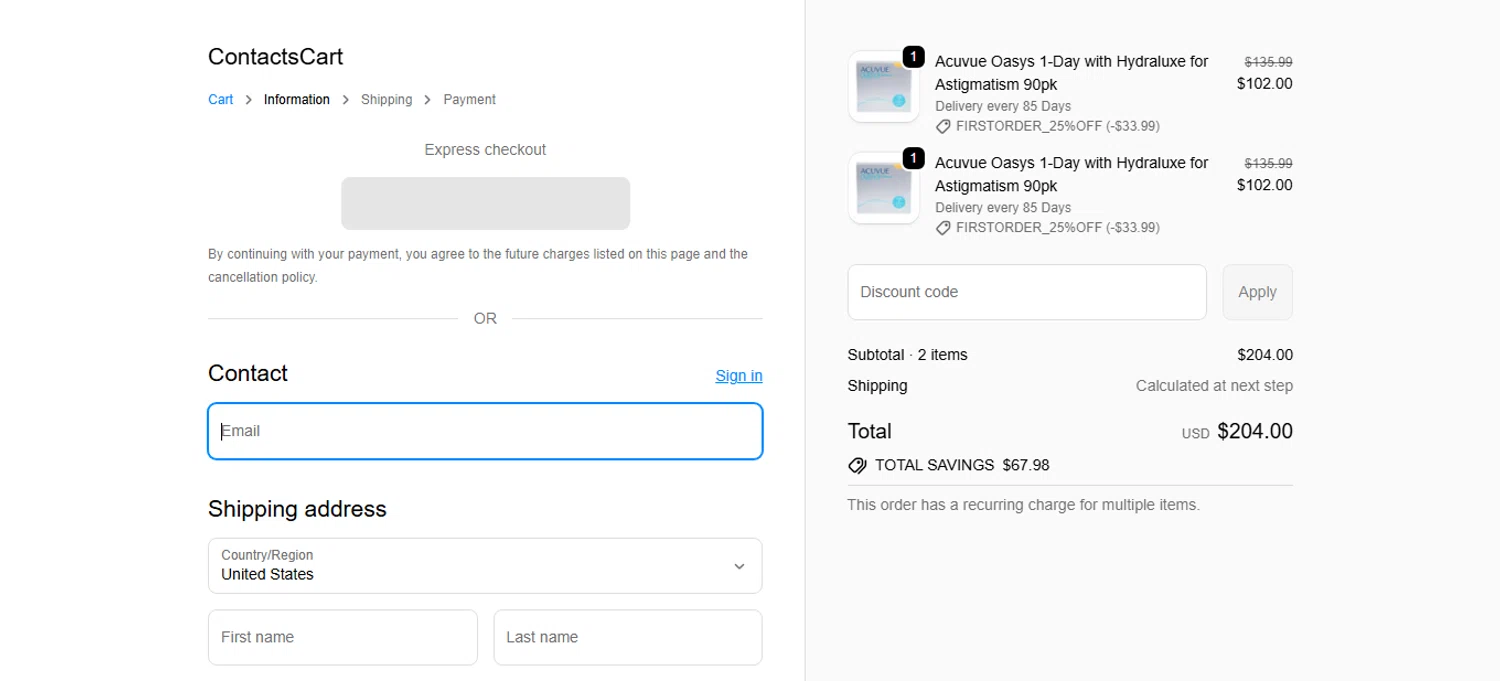Click Discount code input field
This screenshot has height=681, width=1500.
pos(1027,292)
